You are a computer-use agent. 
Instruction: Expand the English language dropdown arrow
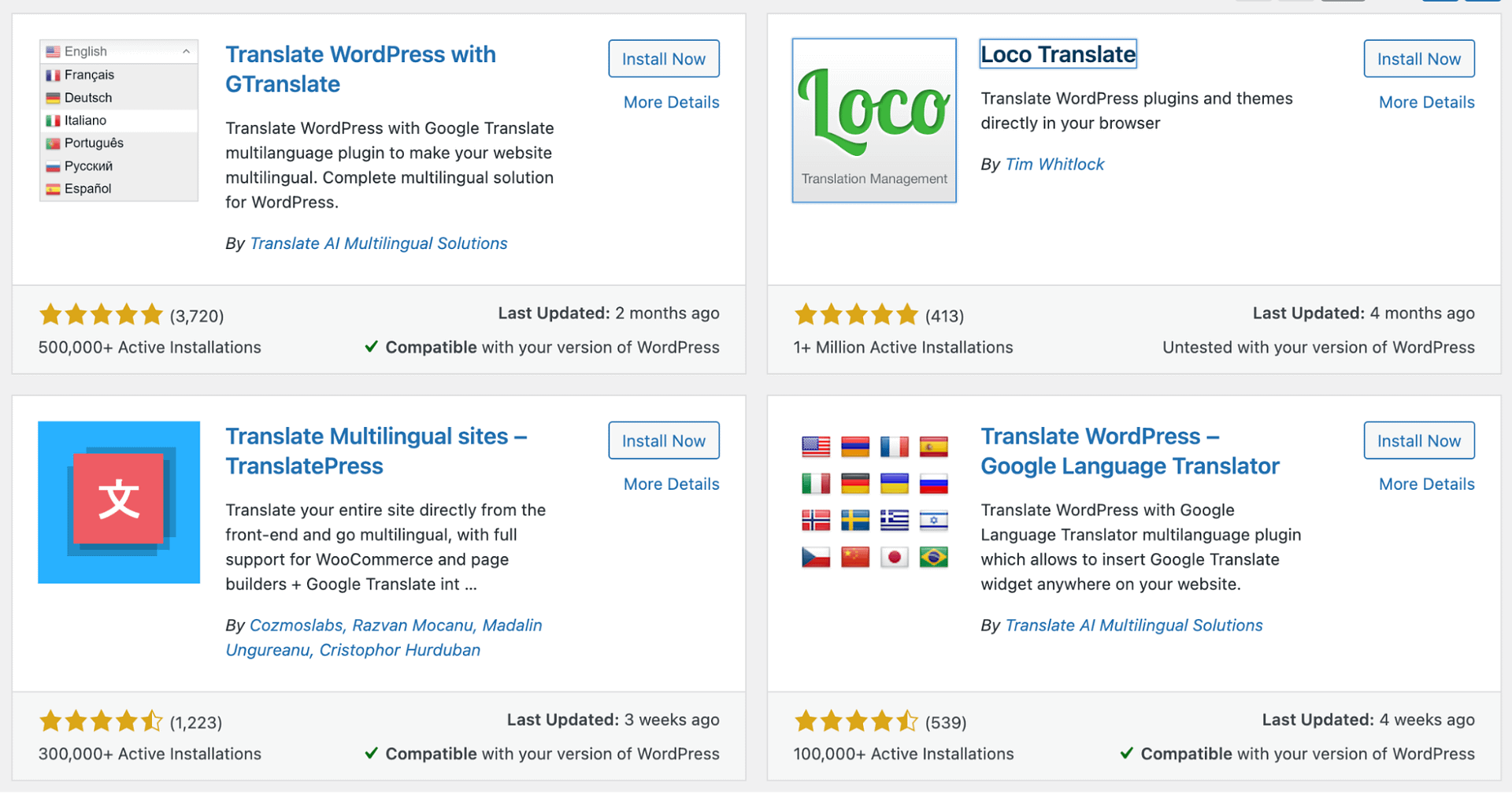coord(187,51)
